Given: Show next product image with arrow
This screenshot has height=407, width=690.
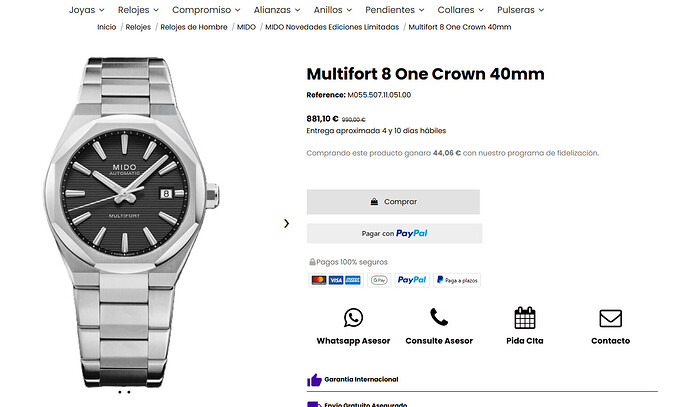Looking at the screenshot, I should click(286, 223).
